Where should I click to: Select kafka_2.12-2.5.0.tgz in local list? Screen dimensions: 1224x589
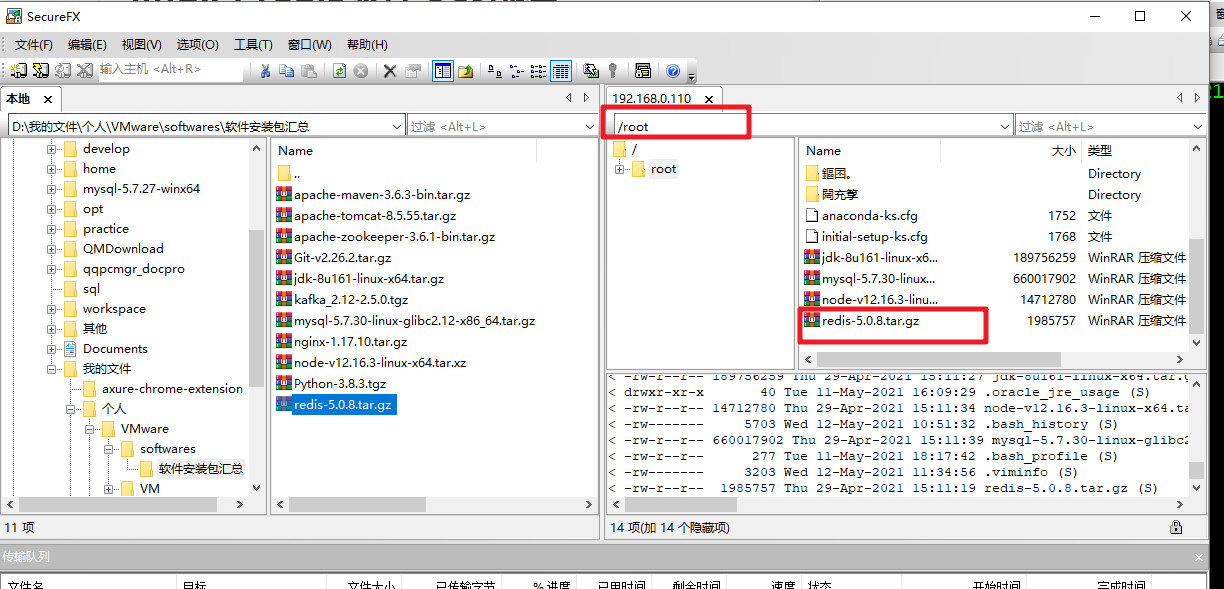click(351, 299)
